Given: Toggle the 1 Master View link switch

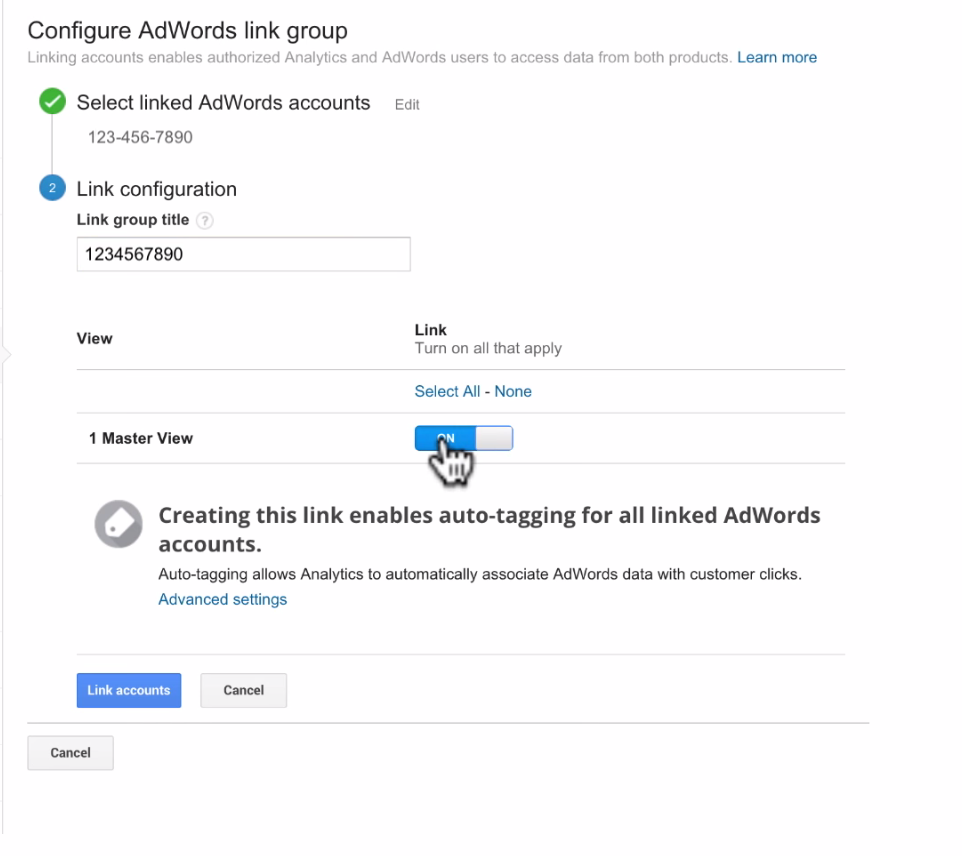Looking at the screenshot, I should tap(464, 438).
